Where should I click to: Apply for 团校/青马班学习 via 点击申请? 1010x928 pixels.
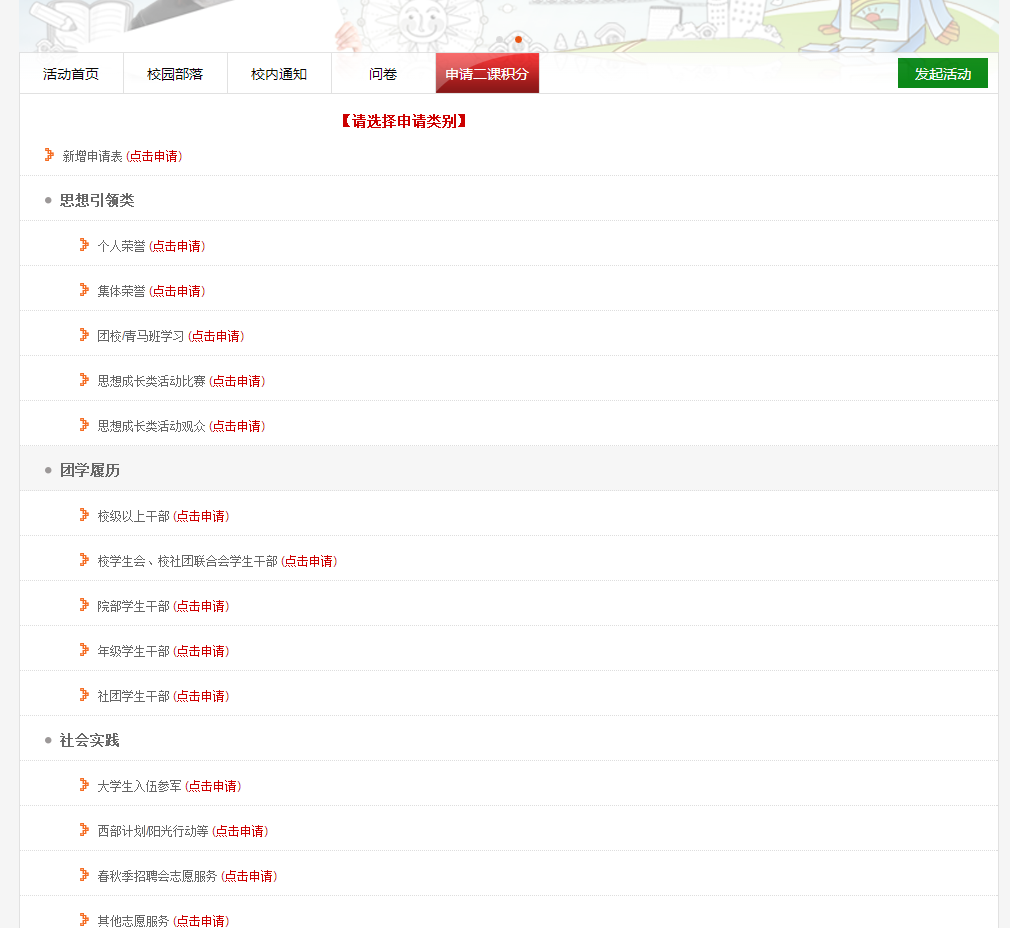[x=216, y=337]
